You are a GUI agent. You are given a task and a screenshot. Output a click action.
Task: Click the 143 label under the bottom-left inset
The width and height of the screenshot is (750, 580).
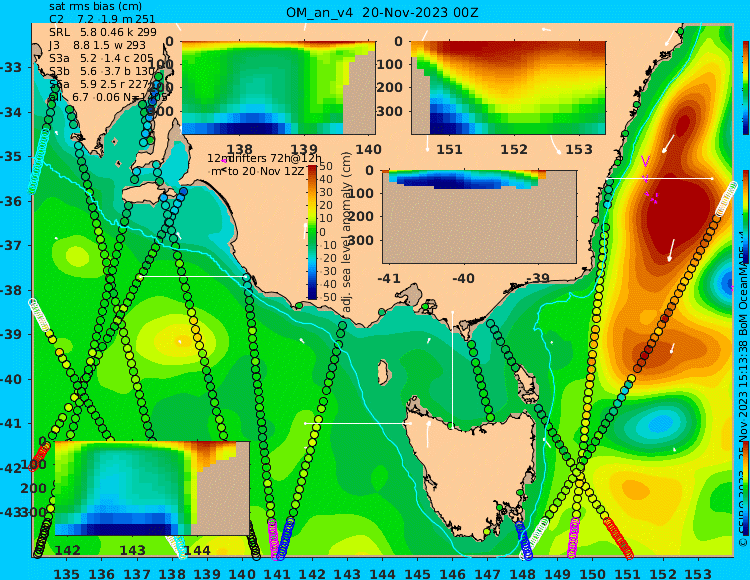pos(132,550)
